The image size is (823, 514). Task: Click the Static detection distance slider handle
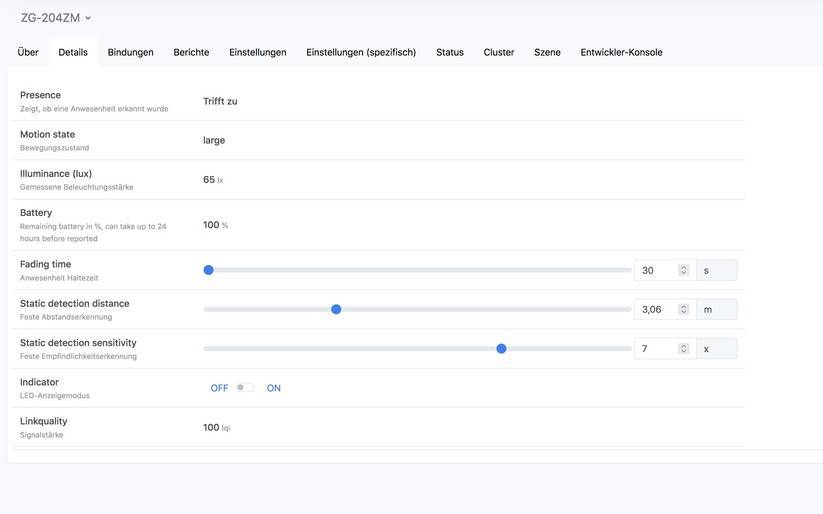[x=336, y=309]
